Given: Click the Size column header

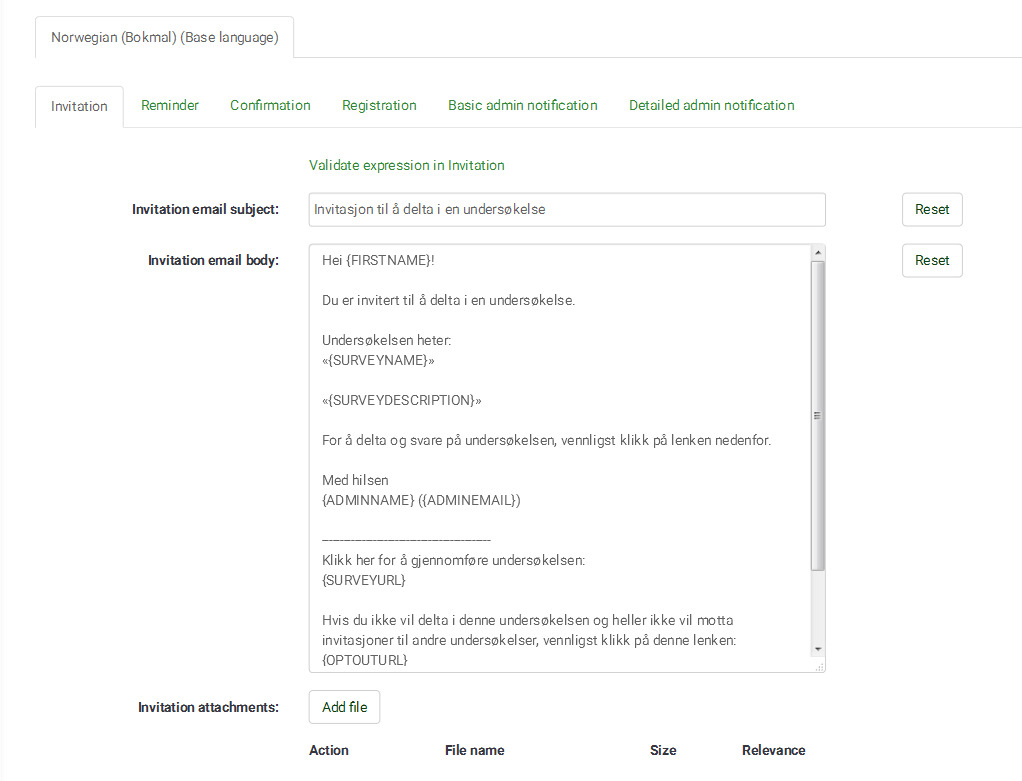Looking at the screenshot, I should tap(663, 750).
